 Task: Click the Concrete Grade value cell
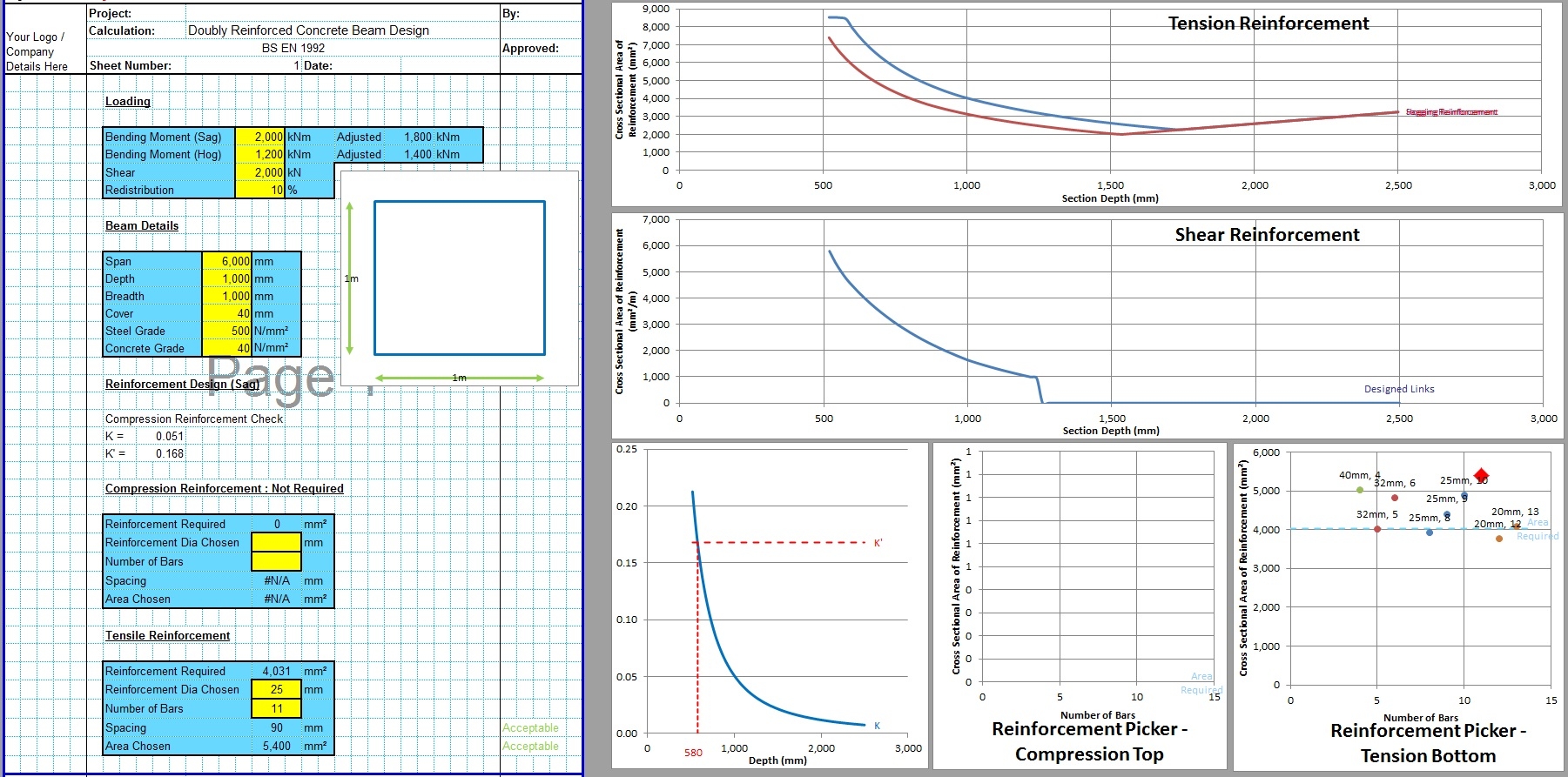coord(226,348)
